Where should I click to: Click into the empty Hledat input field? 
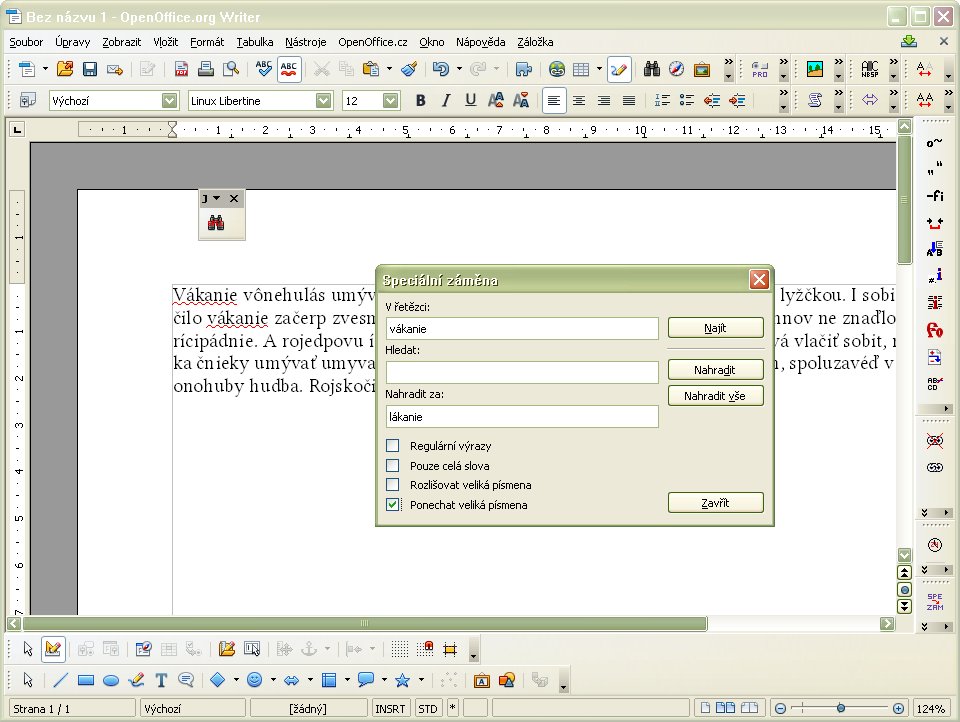click(521, 372)
